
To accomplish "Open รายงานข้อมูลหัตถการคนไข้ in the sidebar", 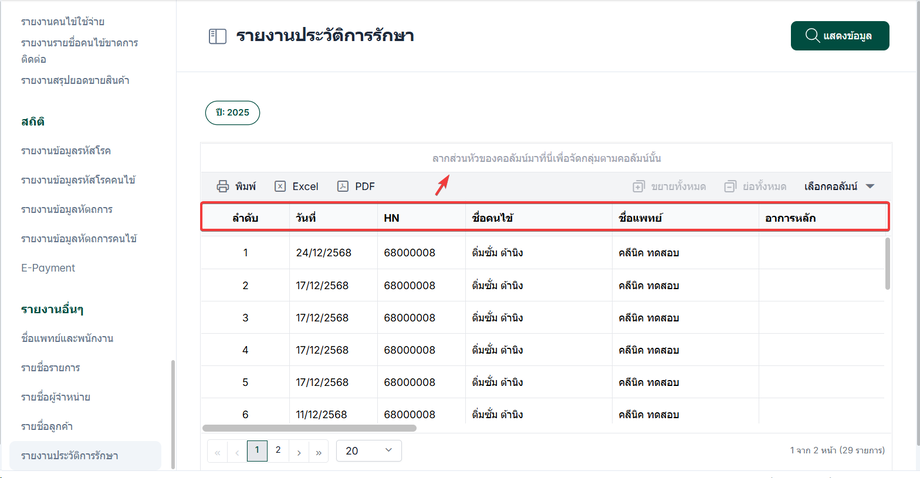I will (79, 239).
